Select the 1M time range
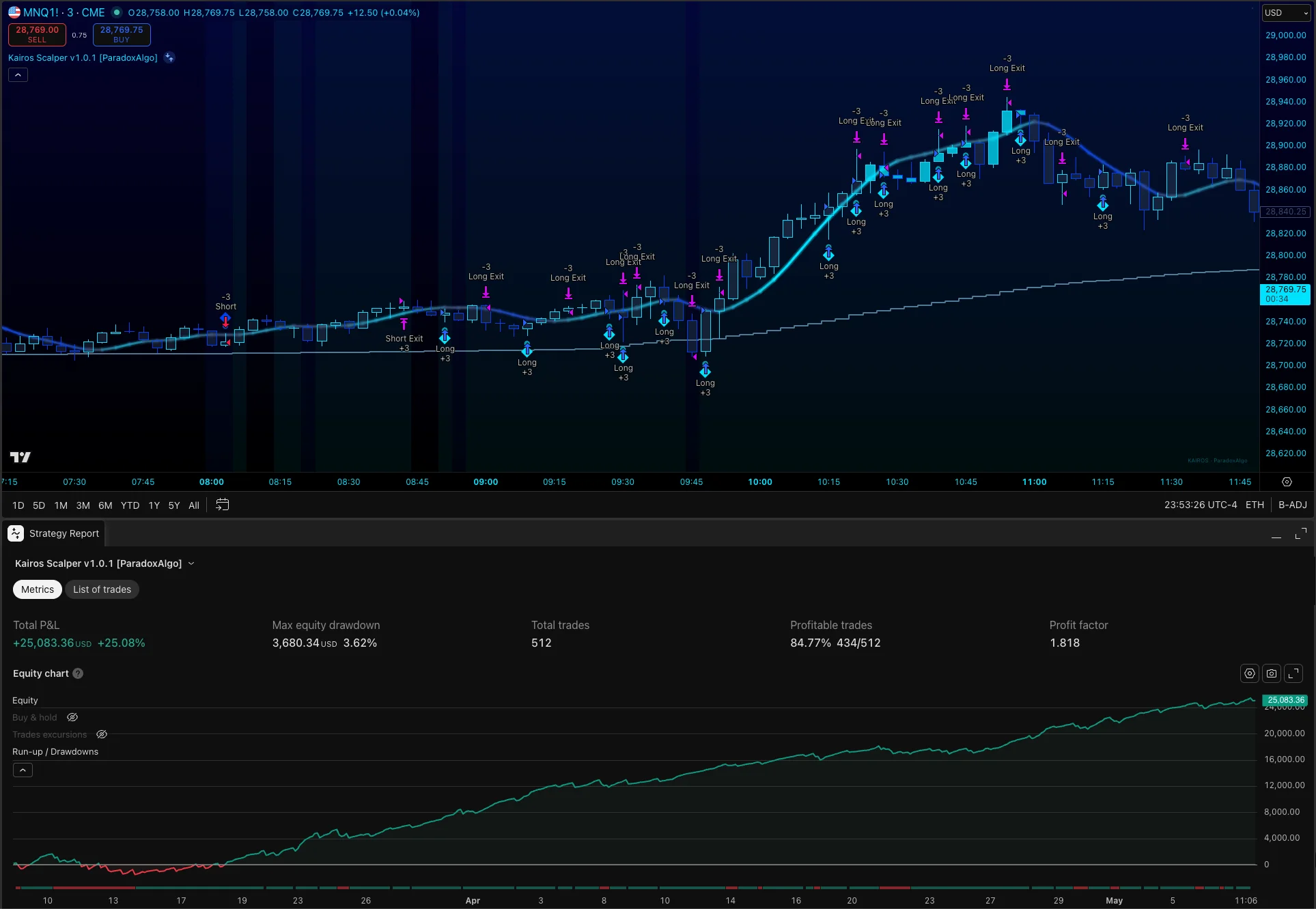Image resolution: width=1316 pixels, height=909 pixels. point(61,505)
